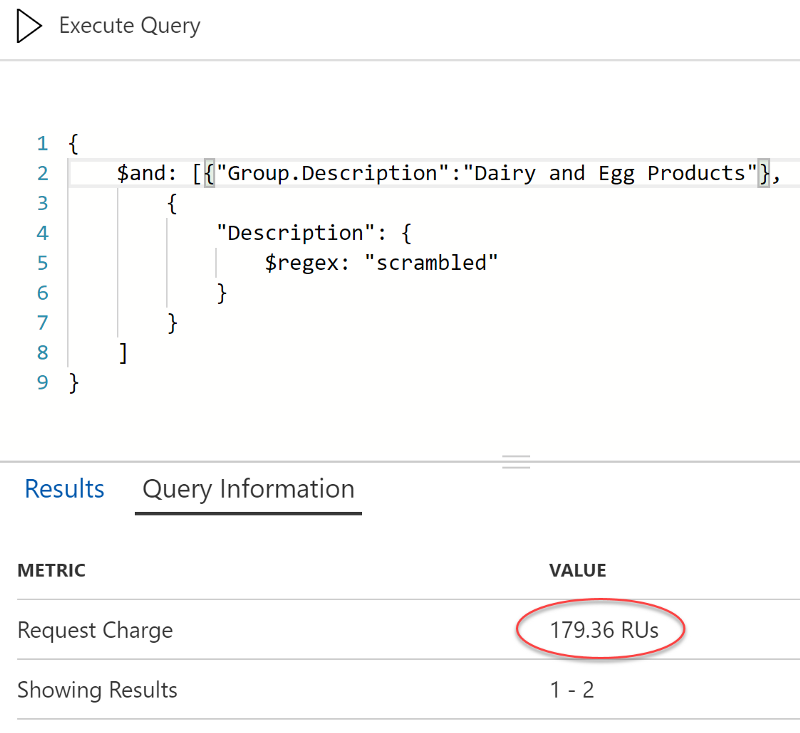Switch to the Results tab
800x733 pixels.
(64, 489)
